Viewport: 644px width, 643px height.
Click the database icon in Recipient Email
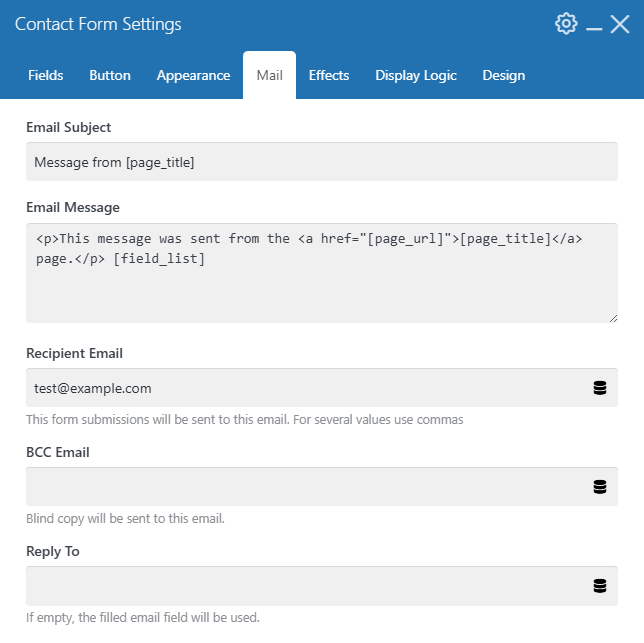600,388
